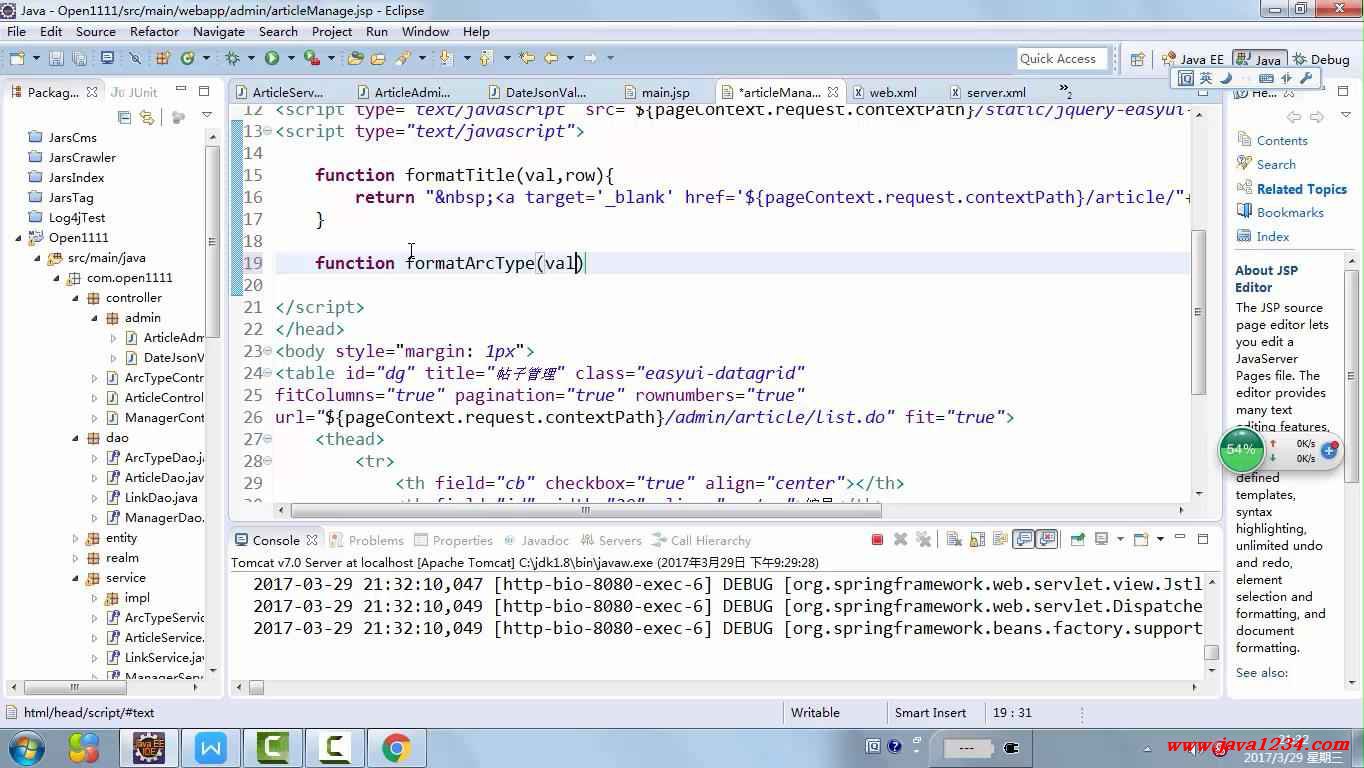Launch the Debug bug icon in the toolbar

coord(232,59)
